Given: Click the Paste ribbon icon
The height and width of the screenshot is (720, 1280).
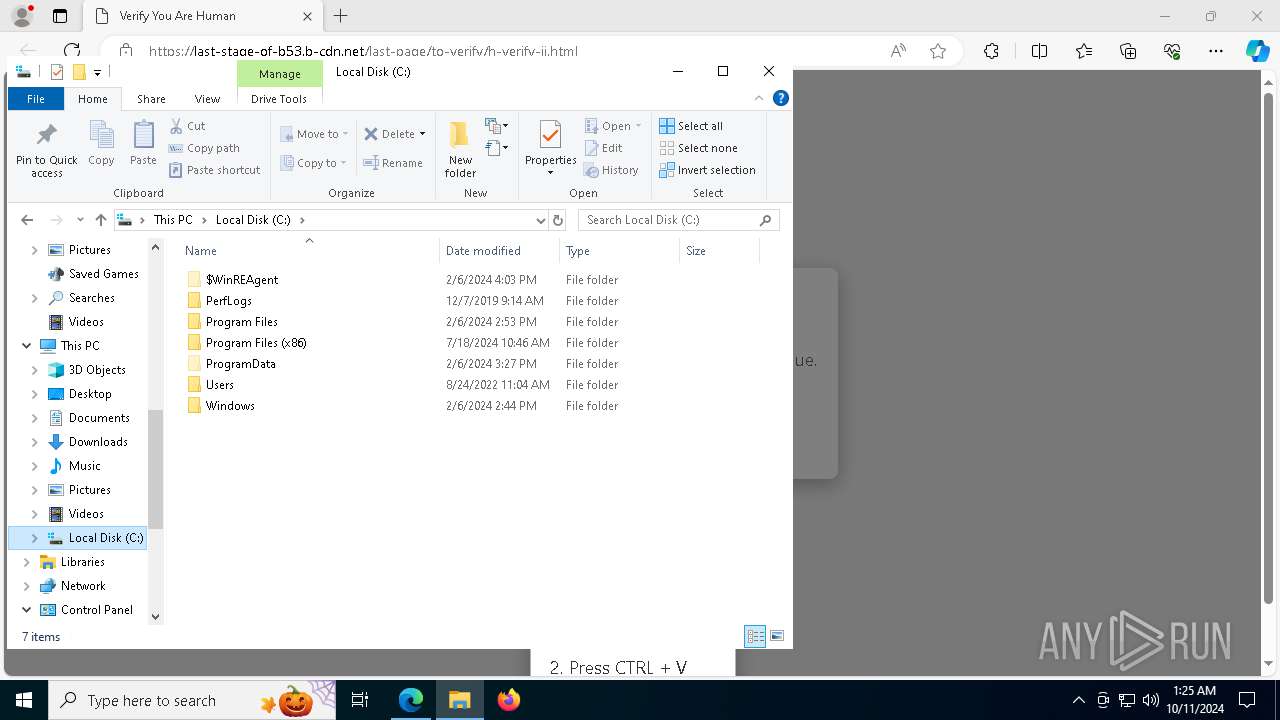Looking at the screenshot, I should click(143, 143).
